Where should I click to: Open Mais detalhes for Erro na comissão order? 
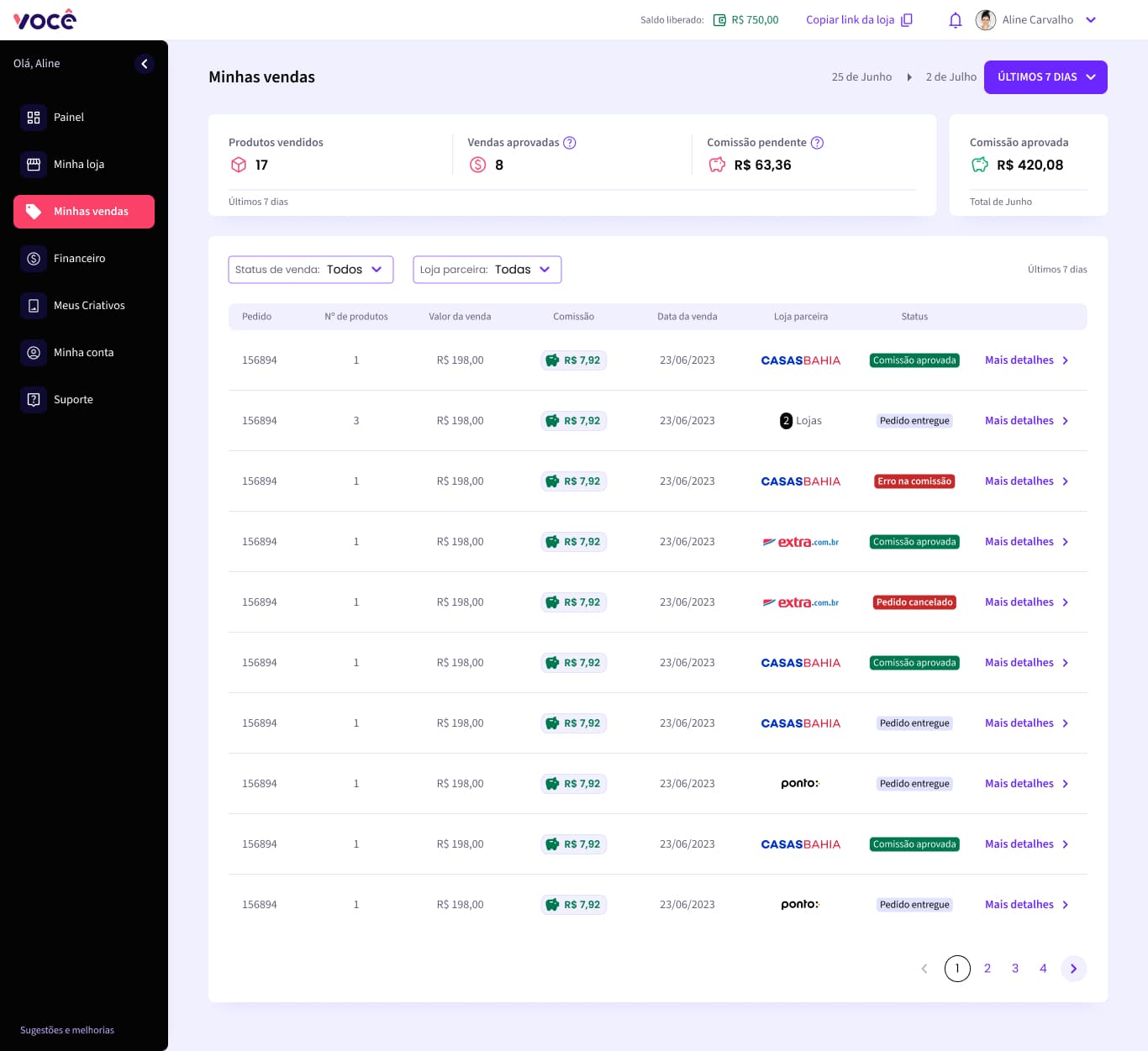coord(1026,481)
